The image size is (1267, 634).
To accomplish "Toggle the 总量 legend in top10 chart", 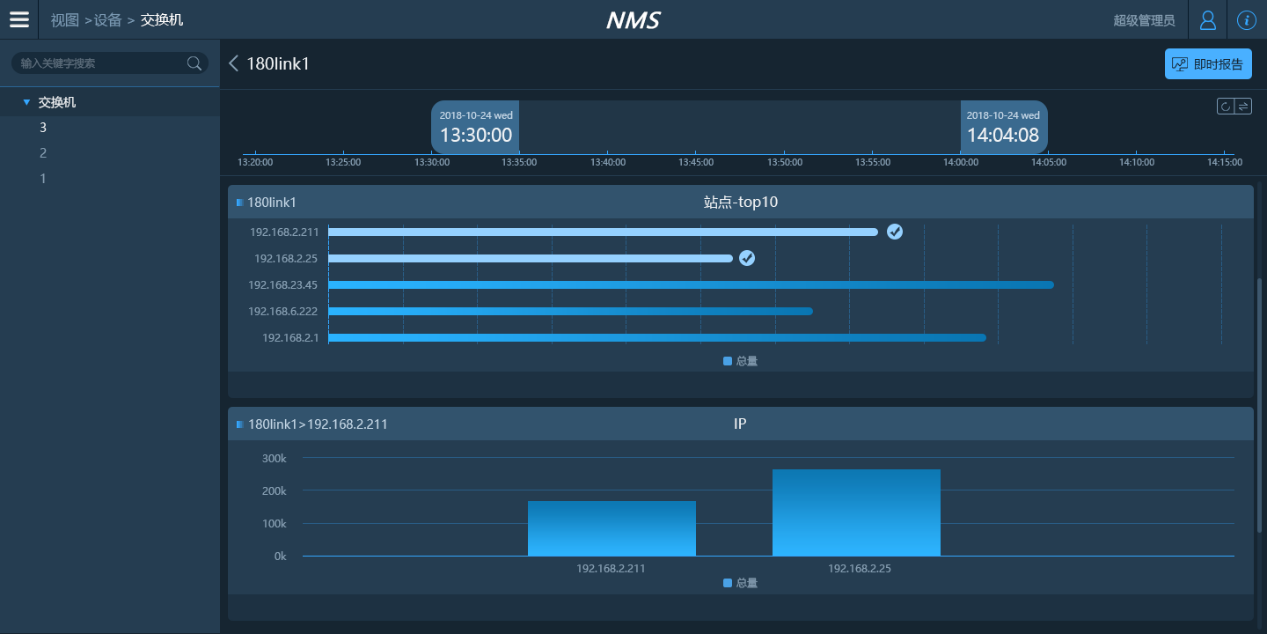I will tap(740, 361).
